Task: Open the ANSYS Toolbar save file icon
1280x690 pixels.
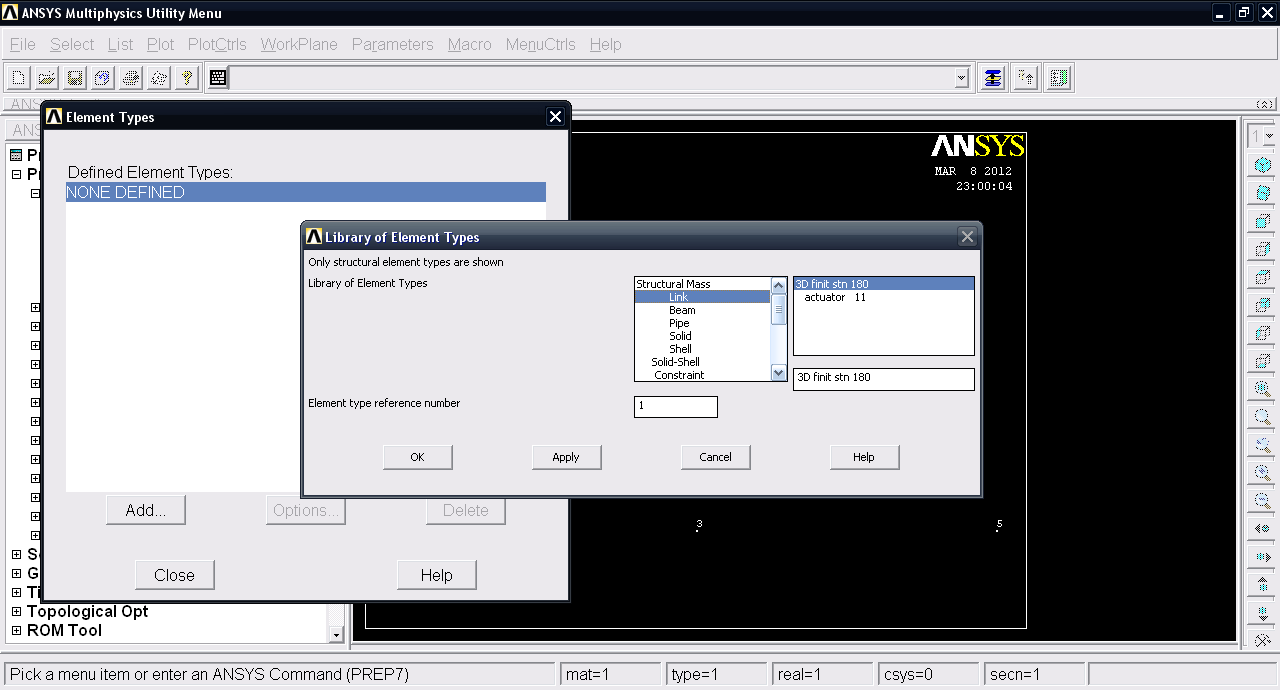Action: click(74, 77)
